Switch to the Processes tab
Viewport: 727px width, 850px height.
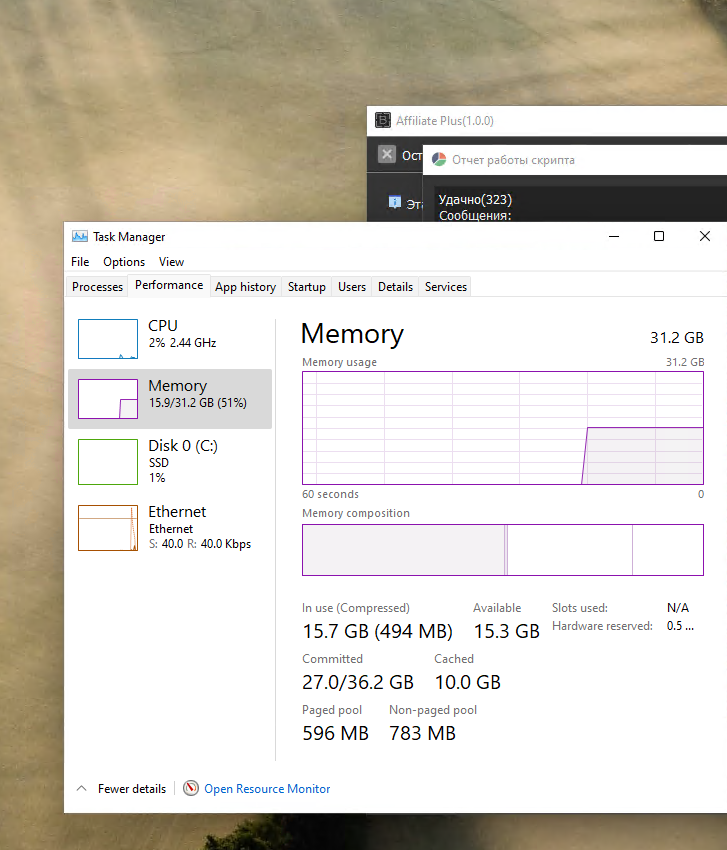(x=98, y=287)
